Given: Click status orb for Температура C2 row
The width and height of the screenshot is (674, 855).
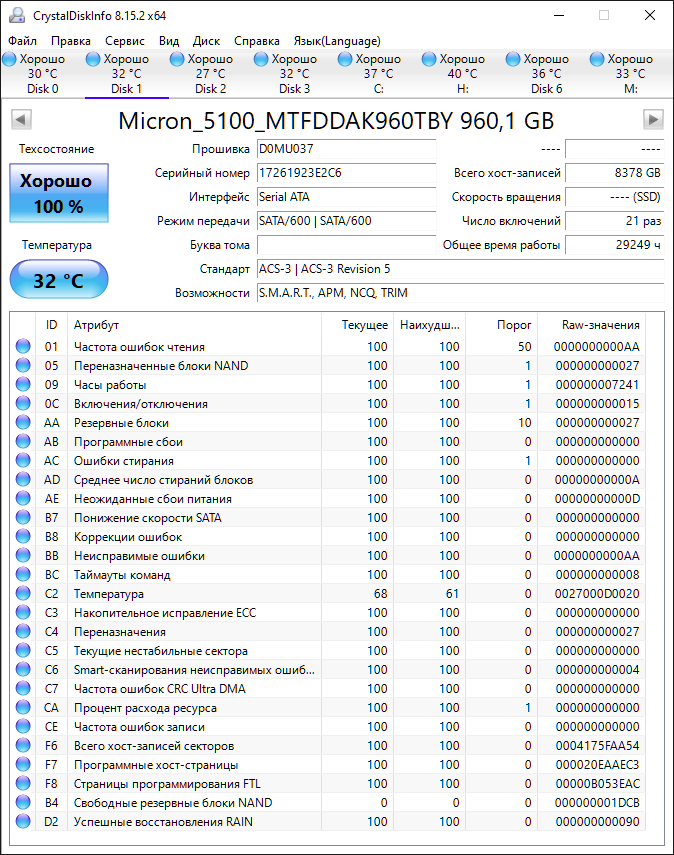Looking at the screenshot, I should tap(23, 593).
